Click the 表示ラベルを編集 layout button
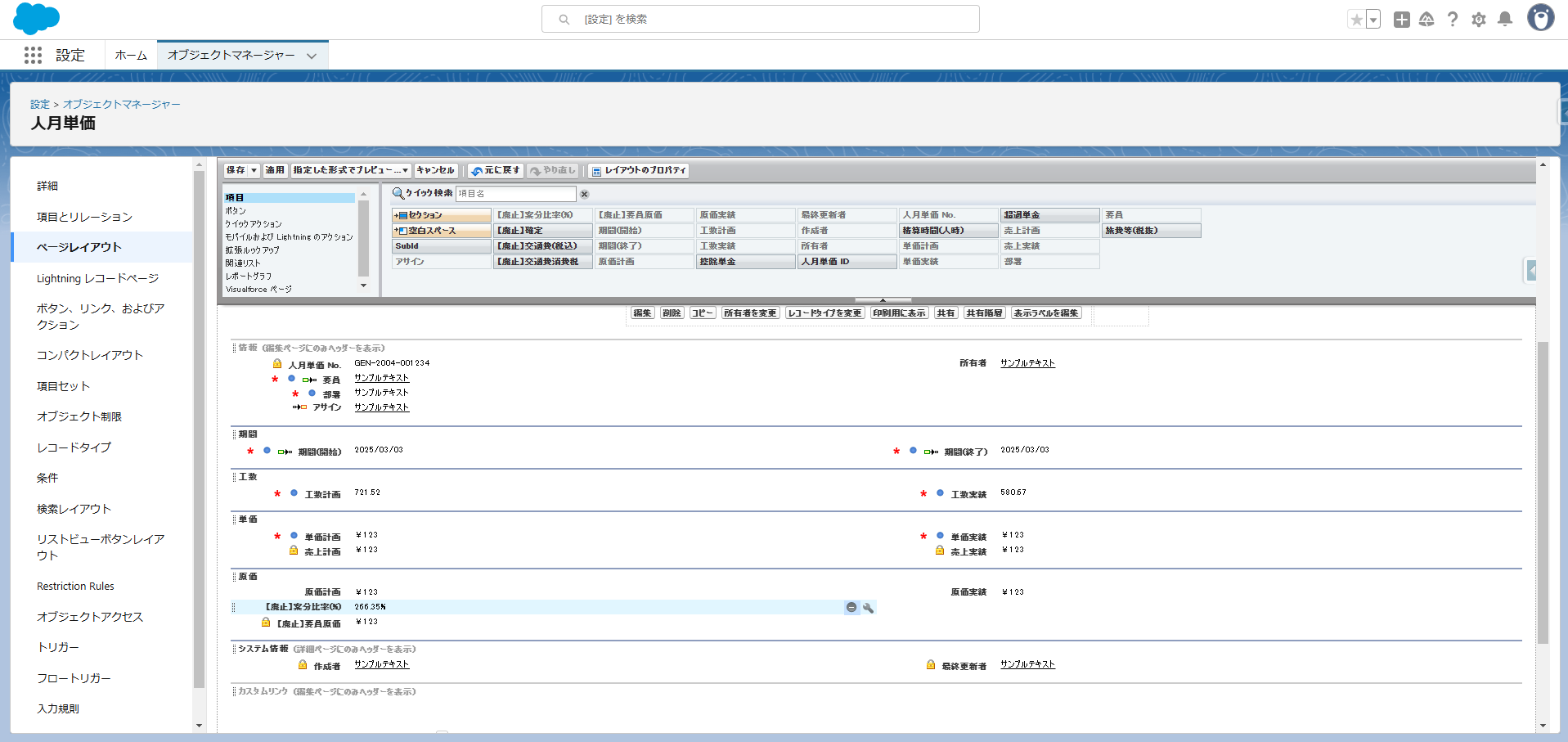Image resolution: width=1568 pixels, height=742 pixels. (1046, 313)
